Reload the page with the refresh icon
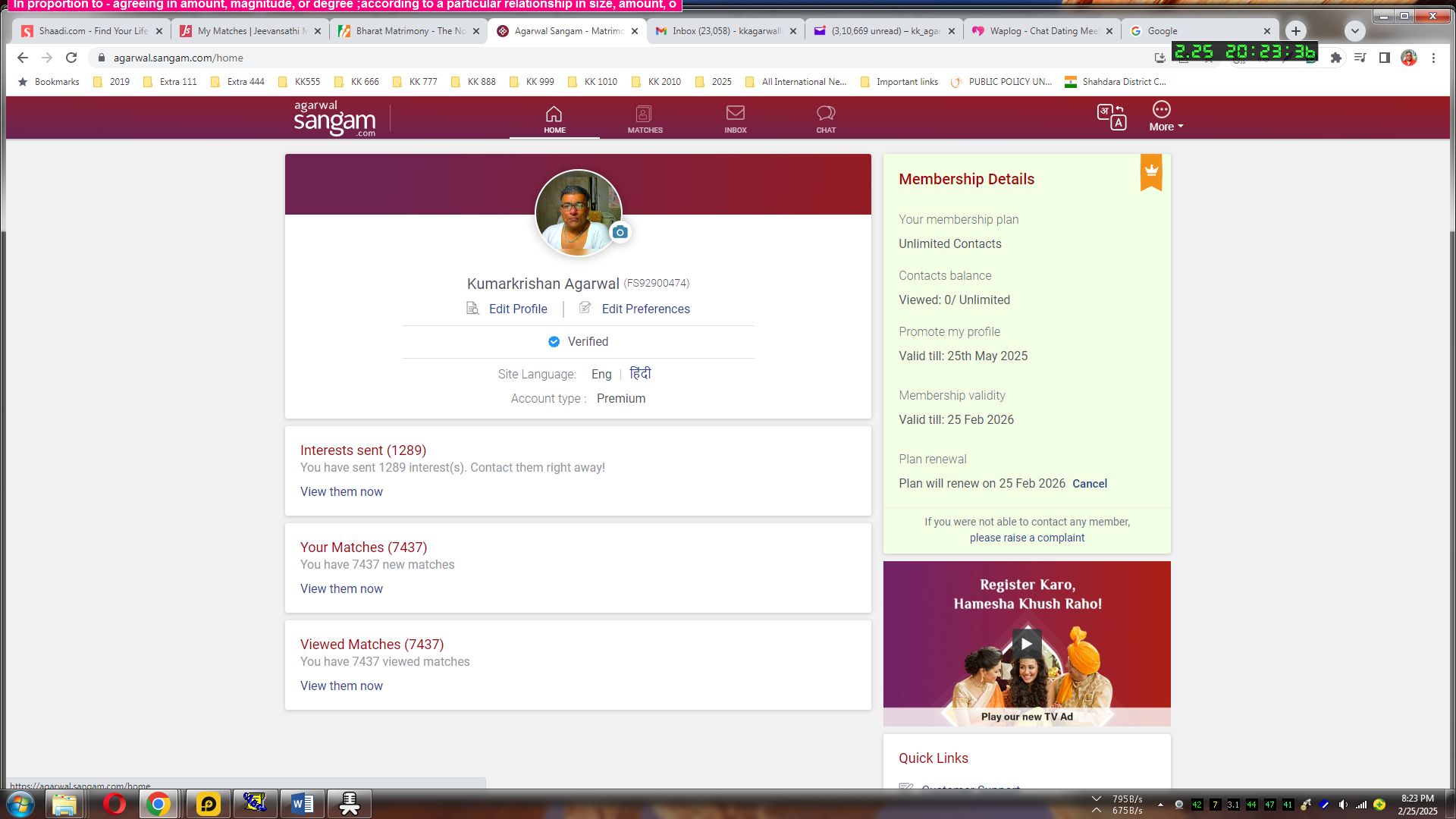 71,58
